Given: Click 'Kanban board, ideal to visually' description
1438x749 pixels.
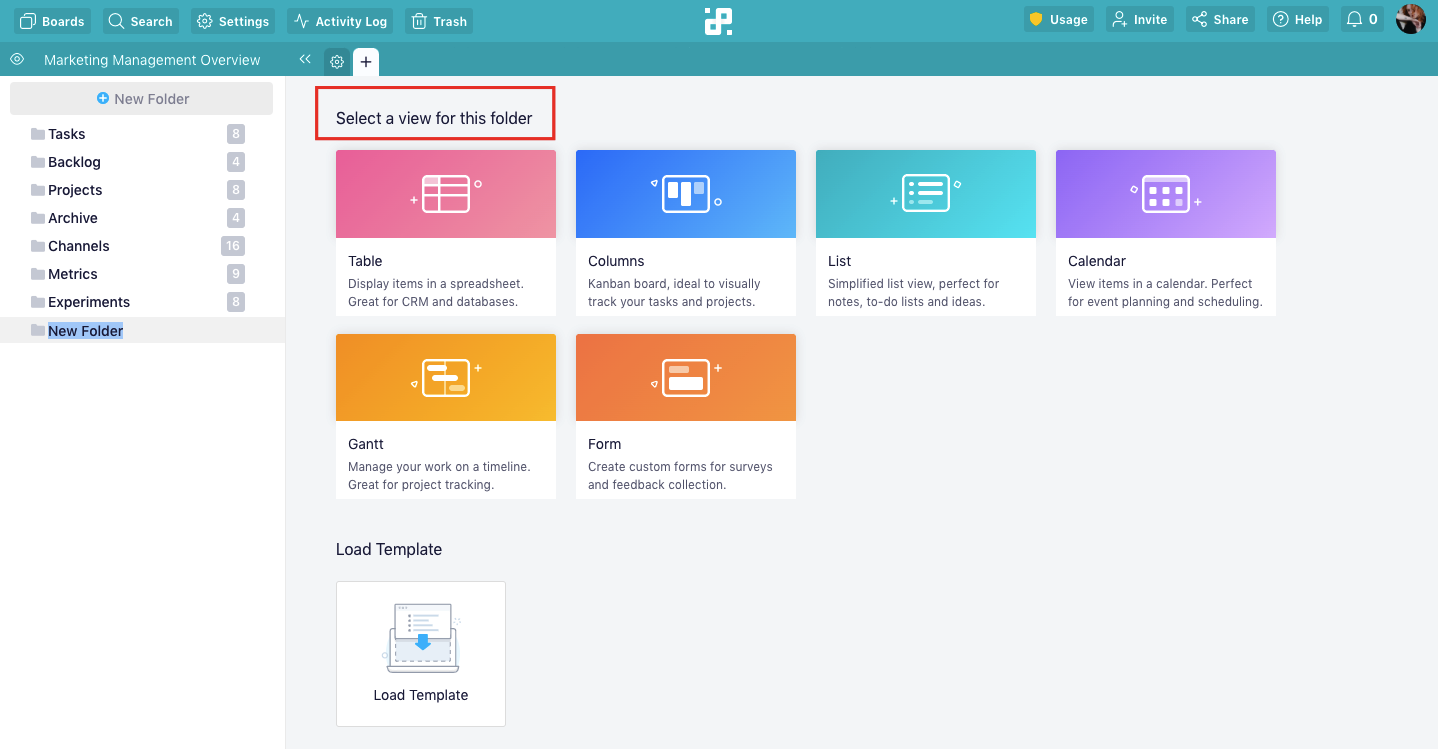Looking at the screenshot, I should point(674,284).
